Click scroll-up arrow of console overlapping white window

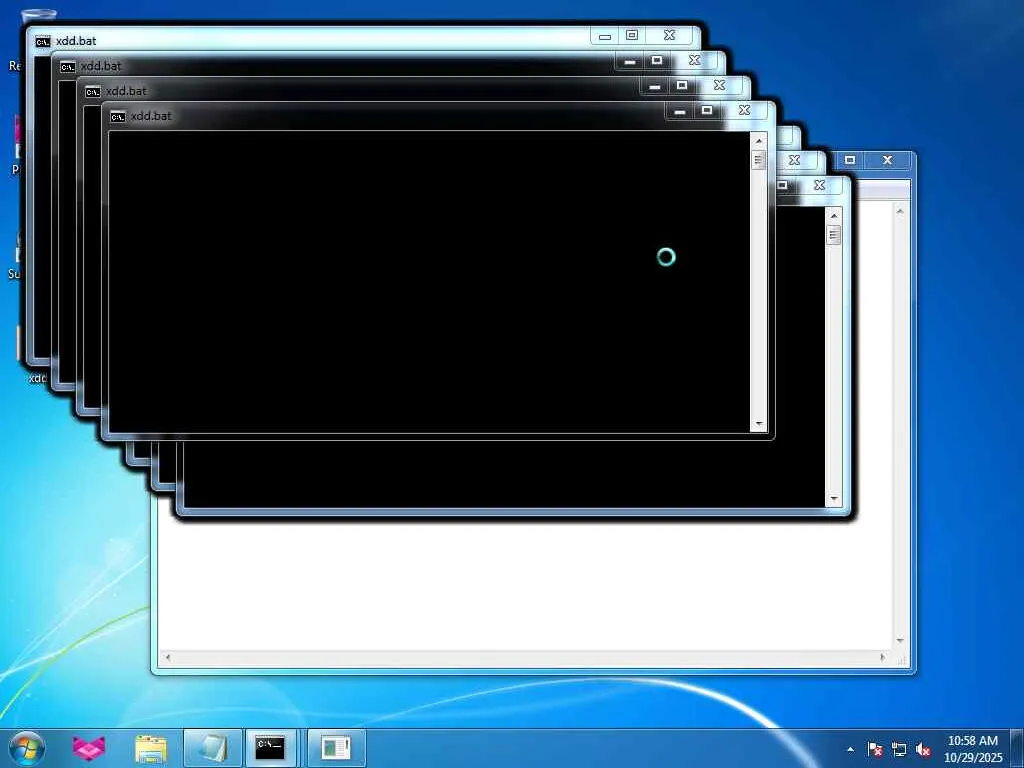click(x=833, y=216)
